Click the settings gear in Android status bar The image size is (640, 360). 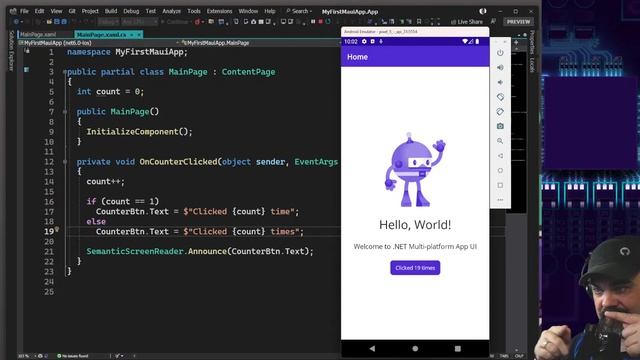[364, 42]
